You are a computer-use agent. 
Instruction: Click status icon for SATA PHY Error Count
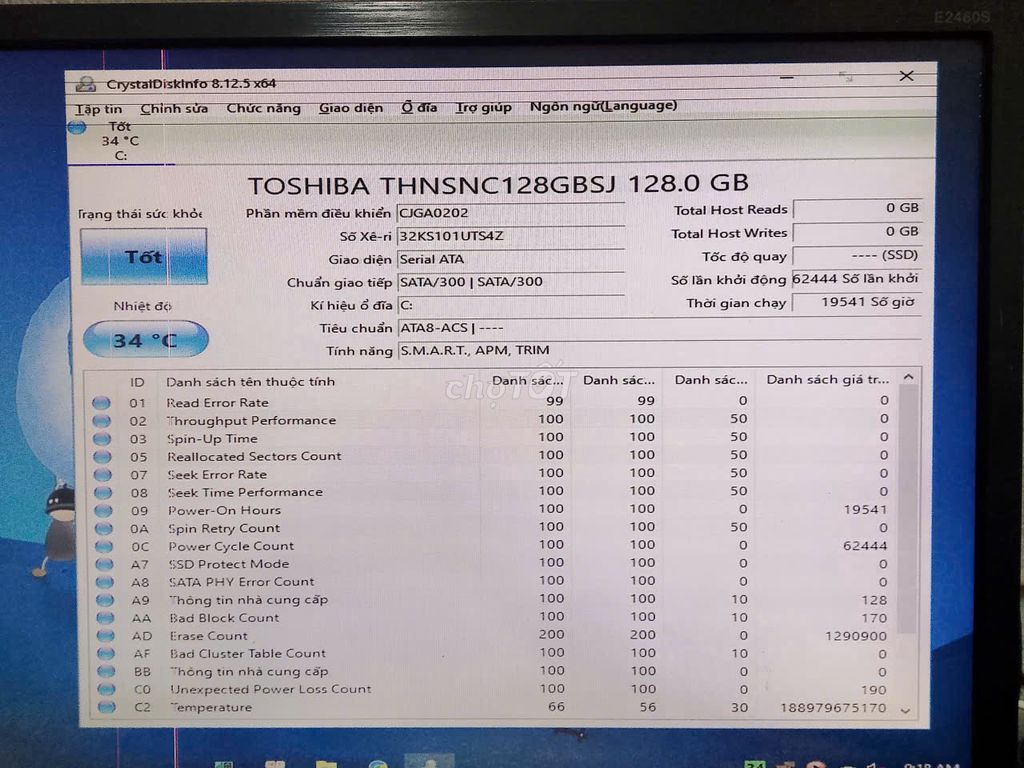click(x=104, y=582)
